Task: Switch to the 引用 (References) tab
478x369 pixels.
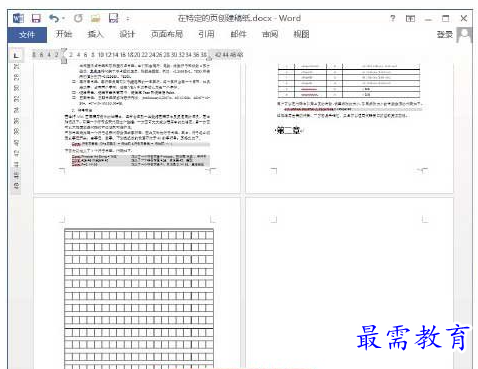Action: pos(206,34)
